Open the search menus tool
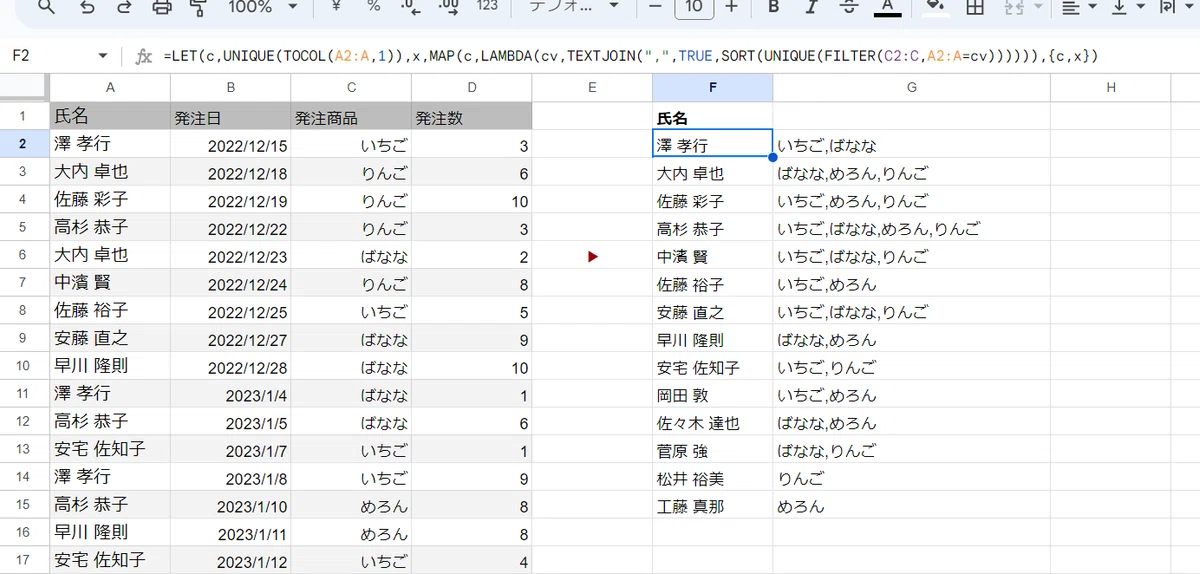Viewport: 1200px width, 574px height. click(x=47, y=6)
